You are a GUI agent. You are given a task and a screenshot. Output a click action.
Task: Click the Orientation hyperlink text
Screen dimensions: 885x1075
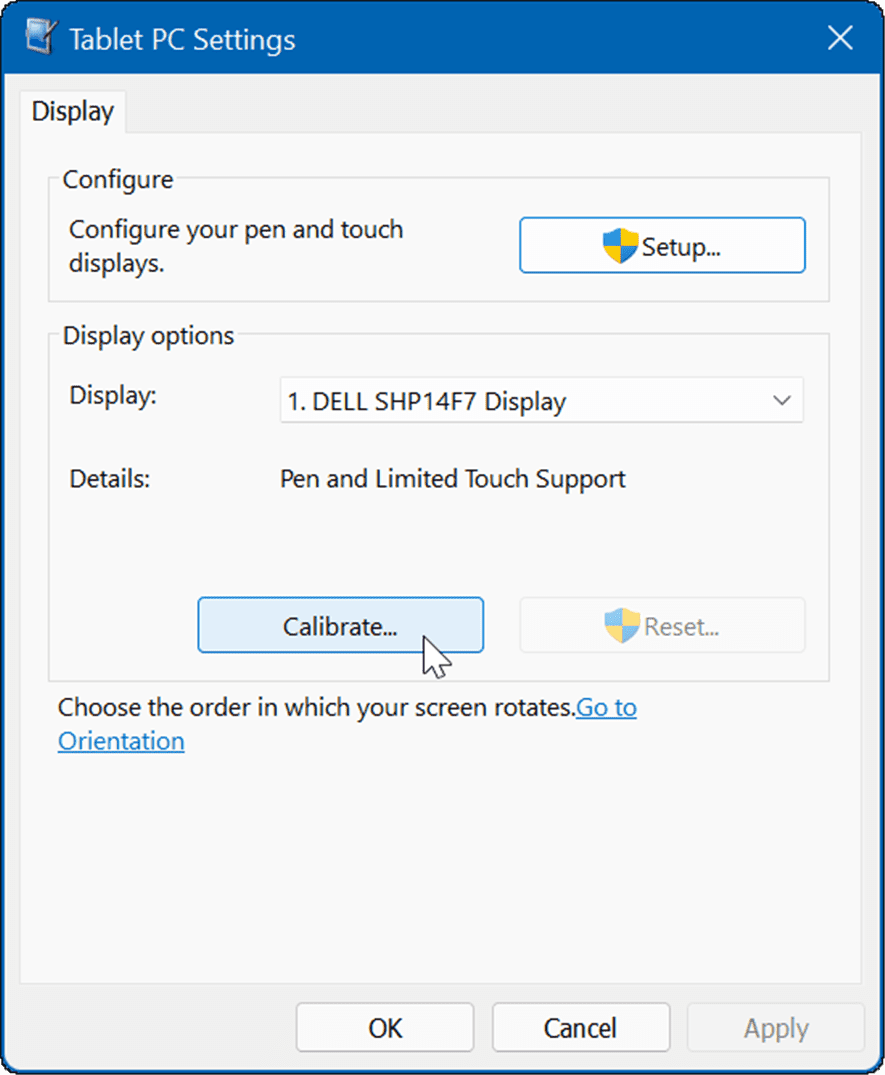[x=120, y=741]
